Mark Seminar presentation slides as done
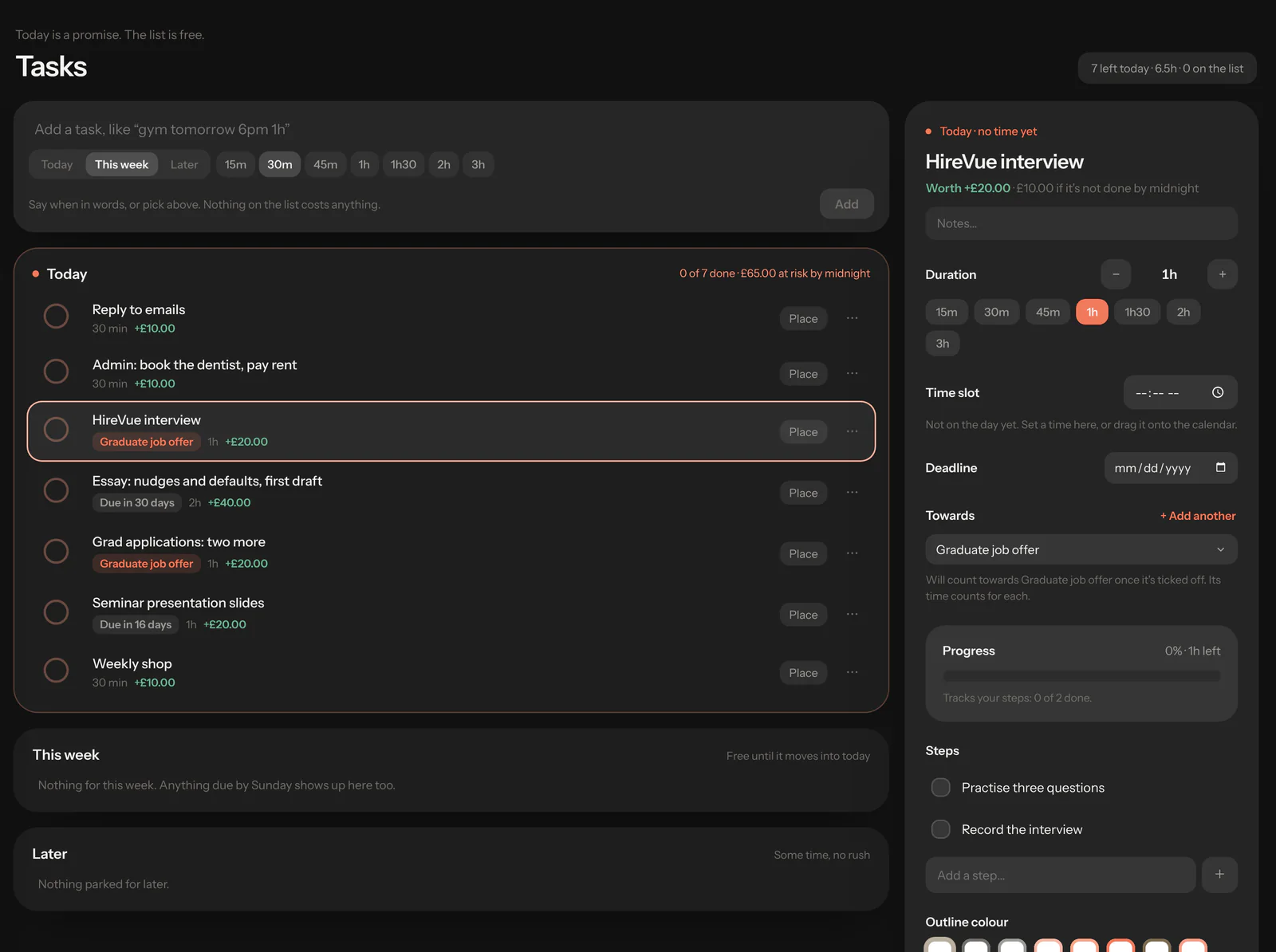The image size is (1276, 952). click(x=56, y=612)
